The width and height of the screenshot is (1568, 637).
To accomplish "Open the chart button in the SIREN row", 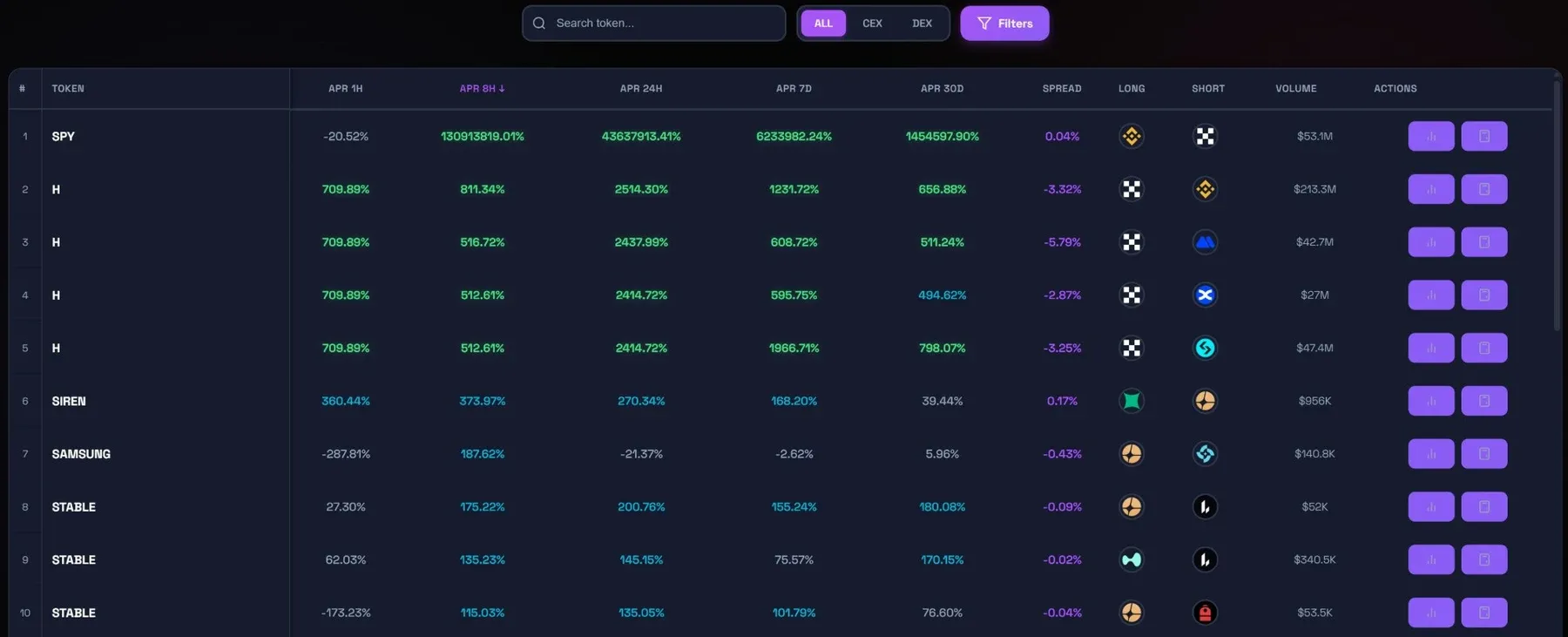I will pyautogui.click(x=1430, y=401).
